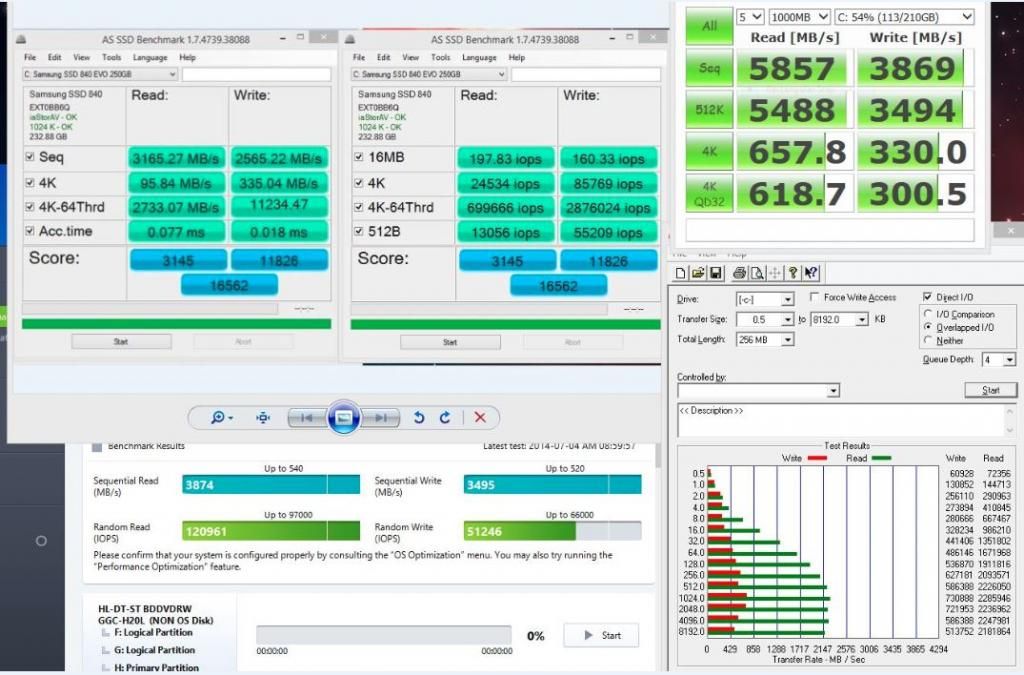Open the View menu in AS SSD iops window
Image resolution: width=1024 pixels, height=675 pixels.
click(410, 57)
